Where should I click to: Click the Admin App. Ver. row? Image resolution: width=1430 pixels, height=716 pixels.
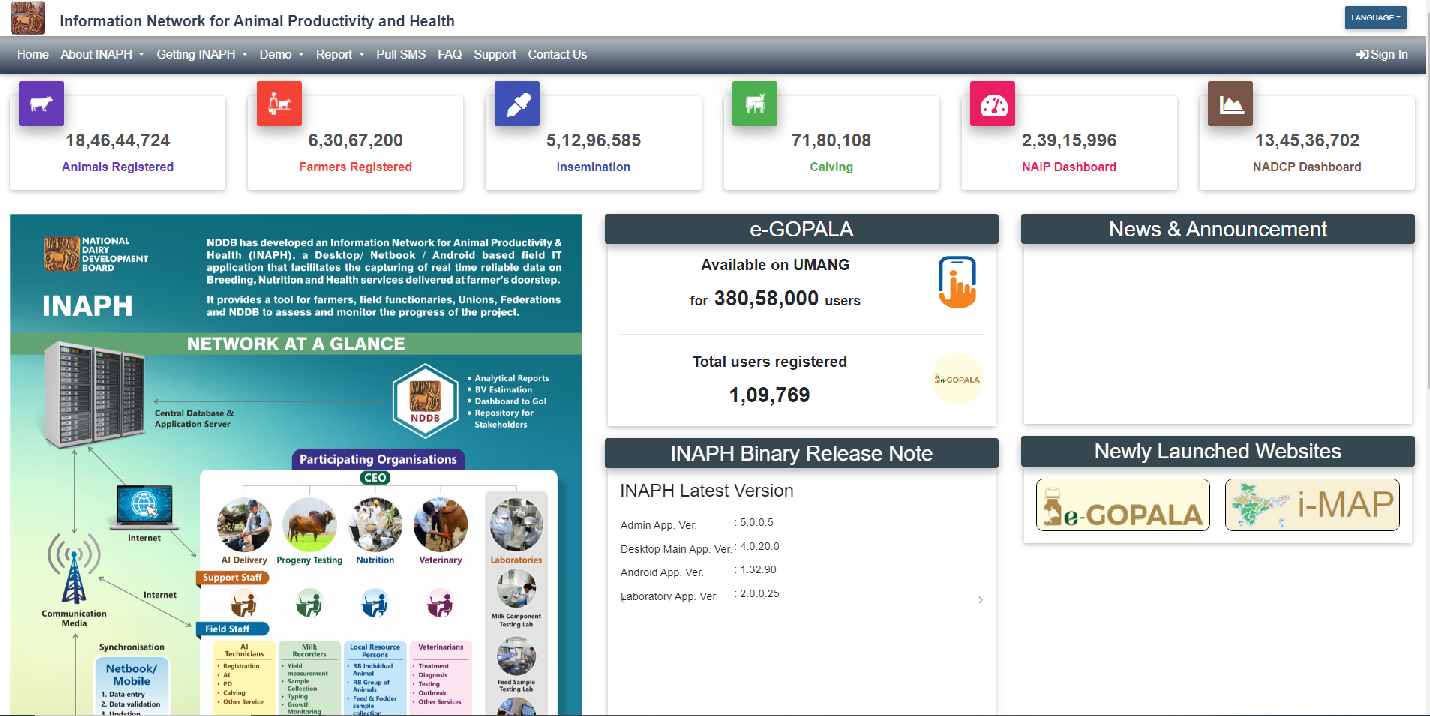[x=697, y=524]
